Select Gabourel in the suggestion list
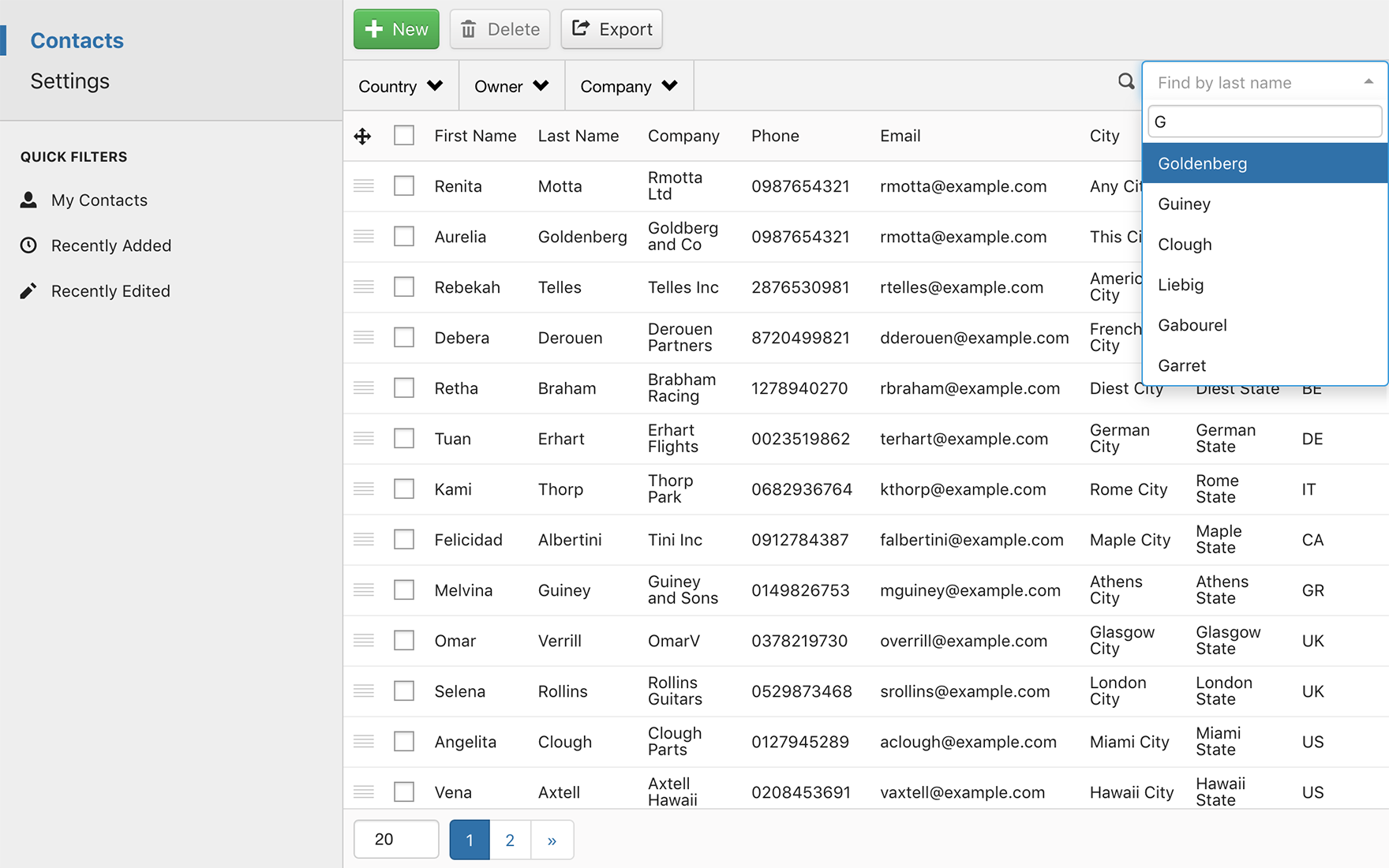This screenshot has width=1389, height=868. [1192, 325]
